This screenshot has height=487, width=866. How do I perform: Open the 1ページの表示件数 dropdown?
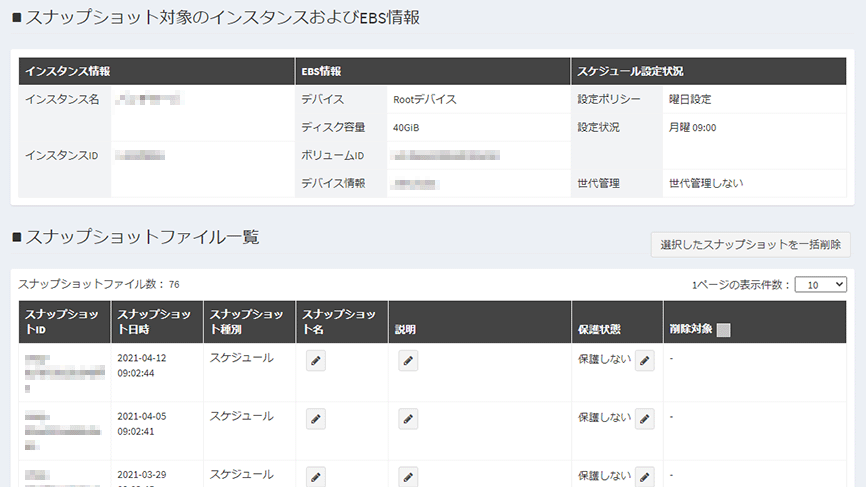tap(820, 285)
